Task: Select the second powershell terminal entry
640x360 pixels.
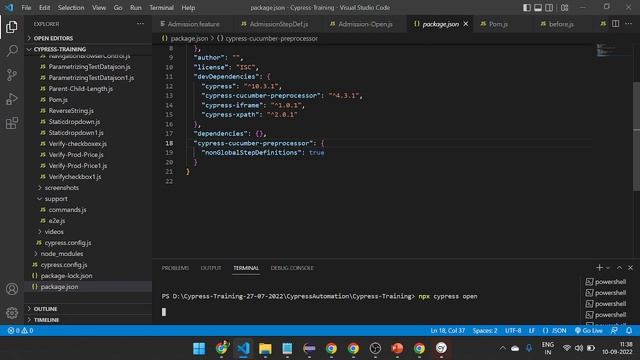Action: click(606, 293)
